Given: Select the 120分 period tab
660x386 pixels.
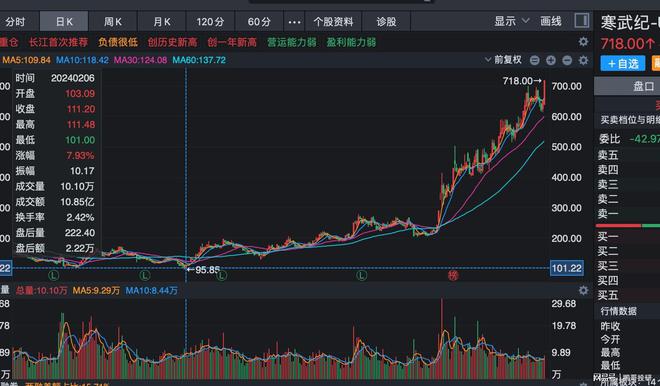Looking at the screenshot, I should point(210,21).
